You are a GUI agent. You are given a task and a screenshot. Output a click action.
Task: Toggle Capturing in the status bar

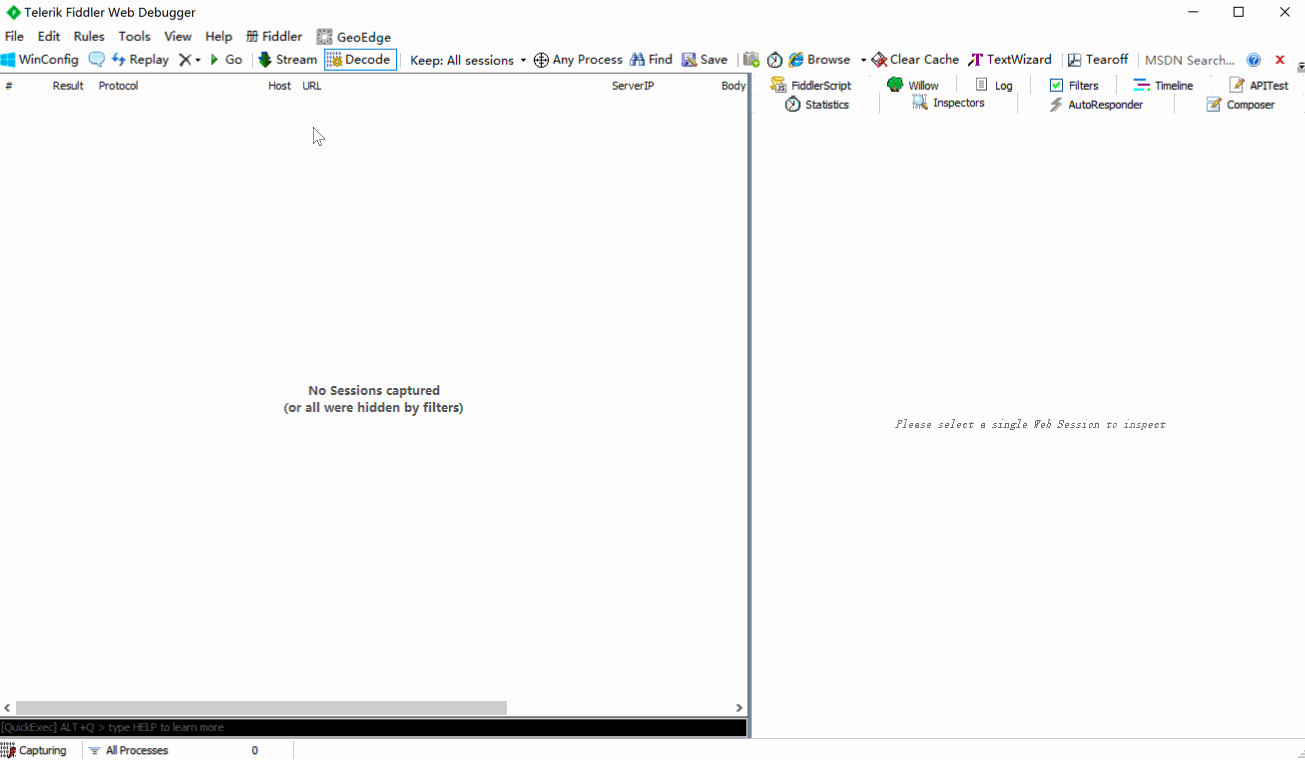(x=34, y=750)
